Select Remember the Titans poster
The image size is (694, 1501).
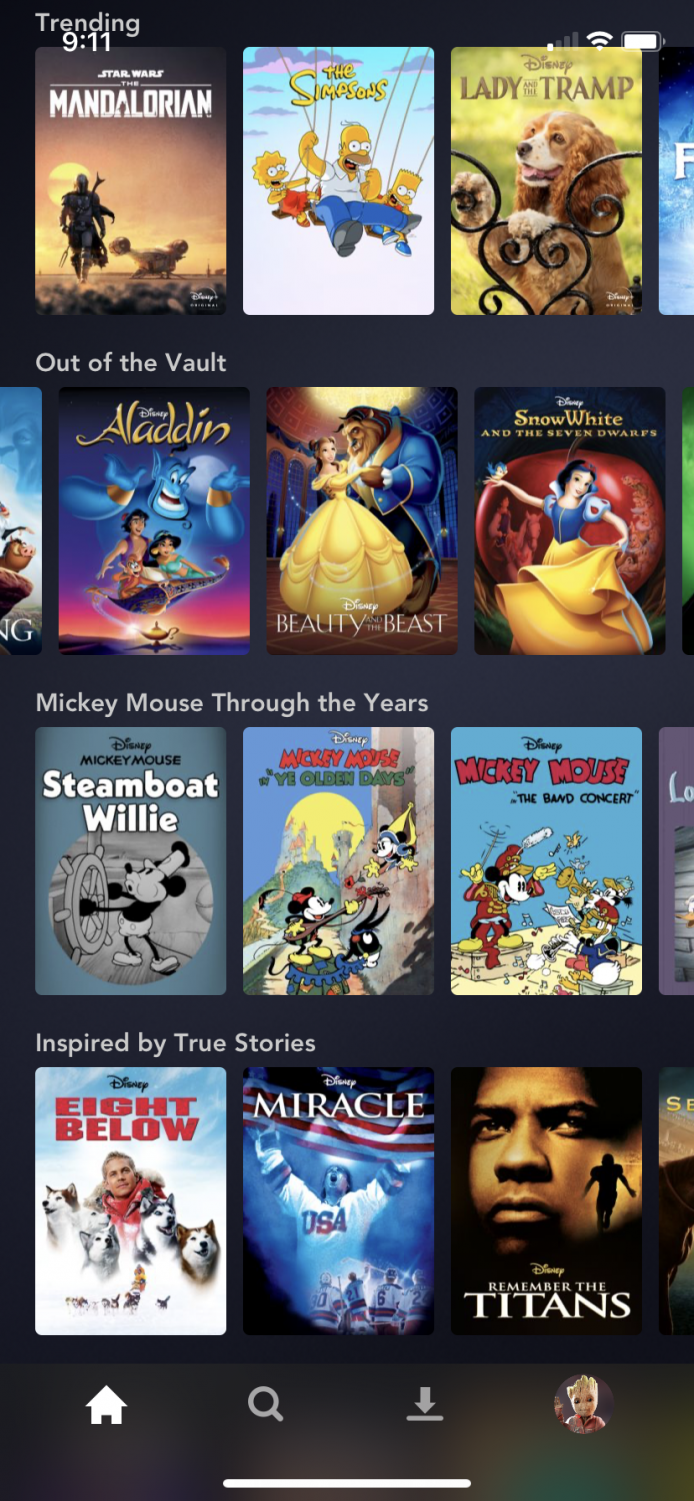[547, 1201]
